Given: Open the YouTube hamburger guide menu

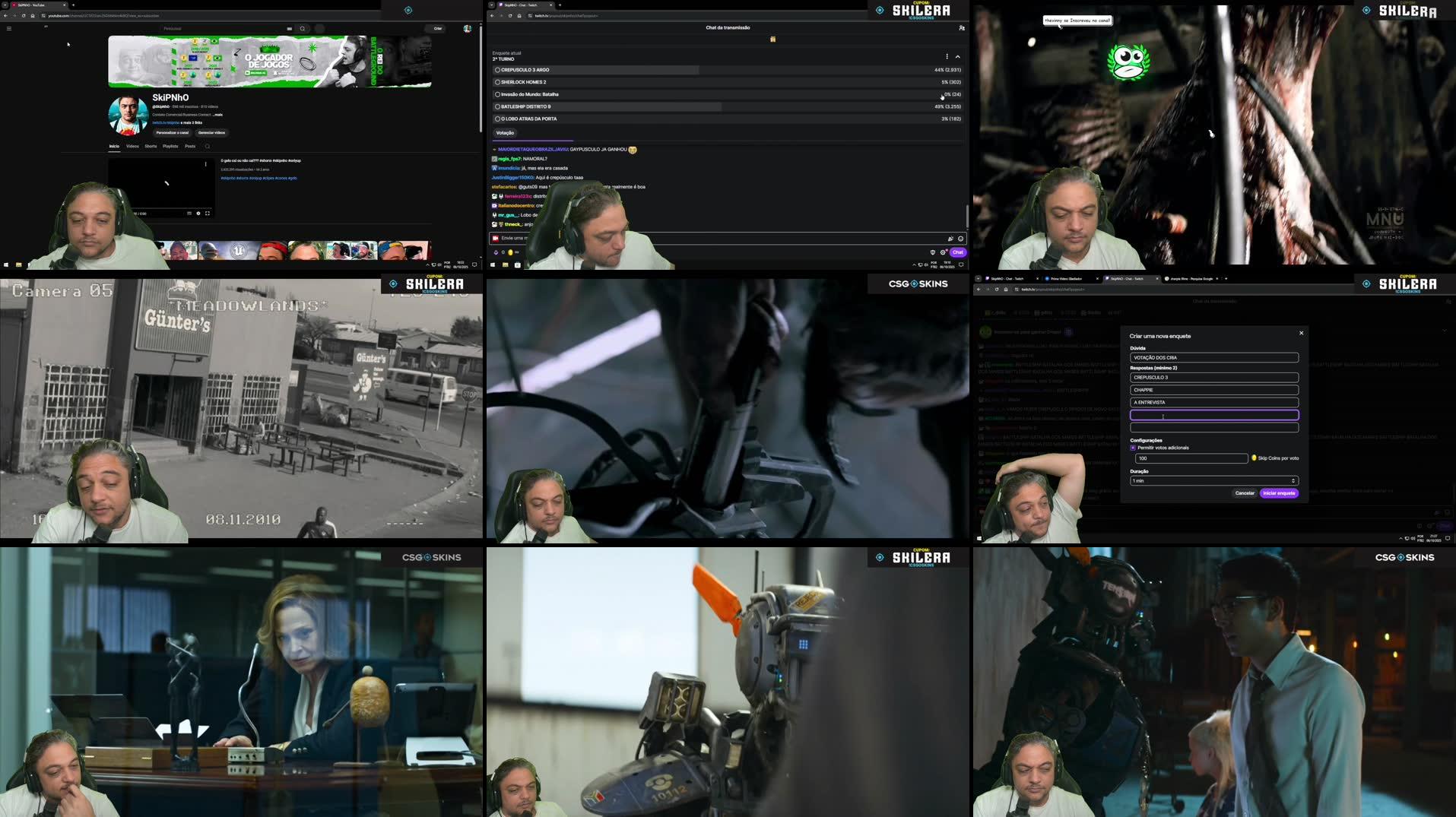Looking at the screenshot, I should tap(9, 29).
